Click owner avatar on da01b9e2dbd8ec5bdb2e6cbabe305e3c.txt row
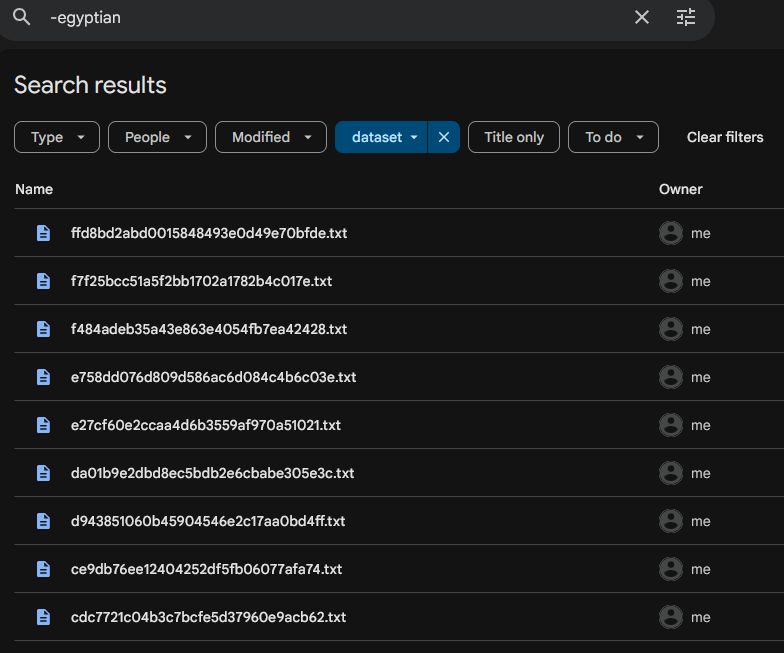Screen dimensions: 784x653 tap(670, 473)
